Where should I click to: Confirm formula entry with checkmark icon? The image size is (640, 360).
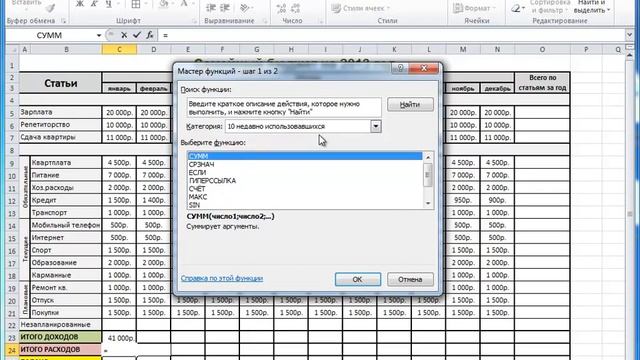137,36
